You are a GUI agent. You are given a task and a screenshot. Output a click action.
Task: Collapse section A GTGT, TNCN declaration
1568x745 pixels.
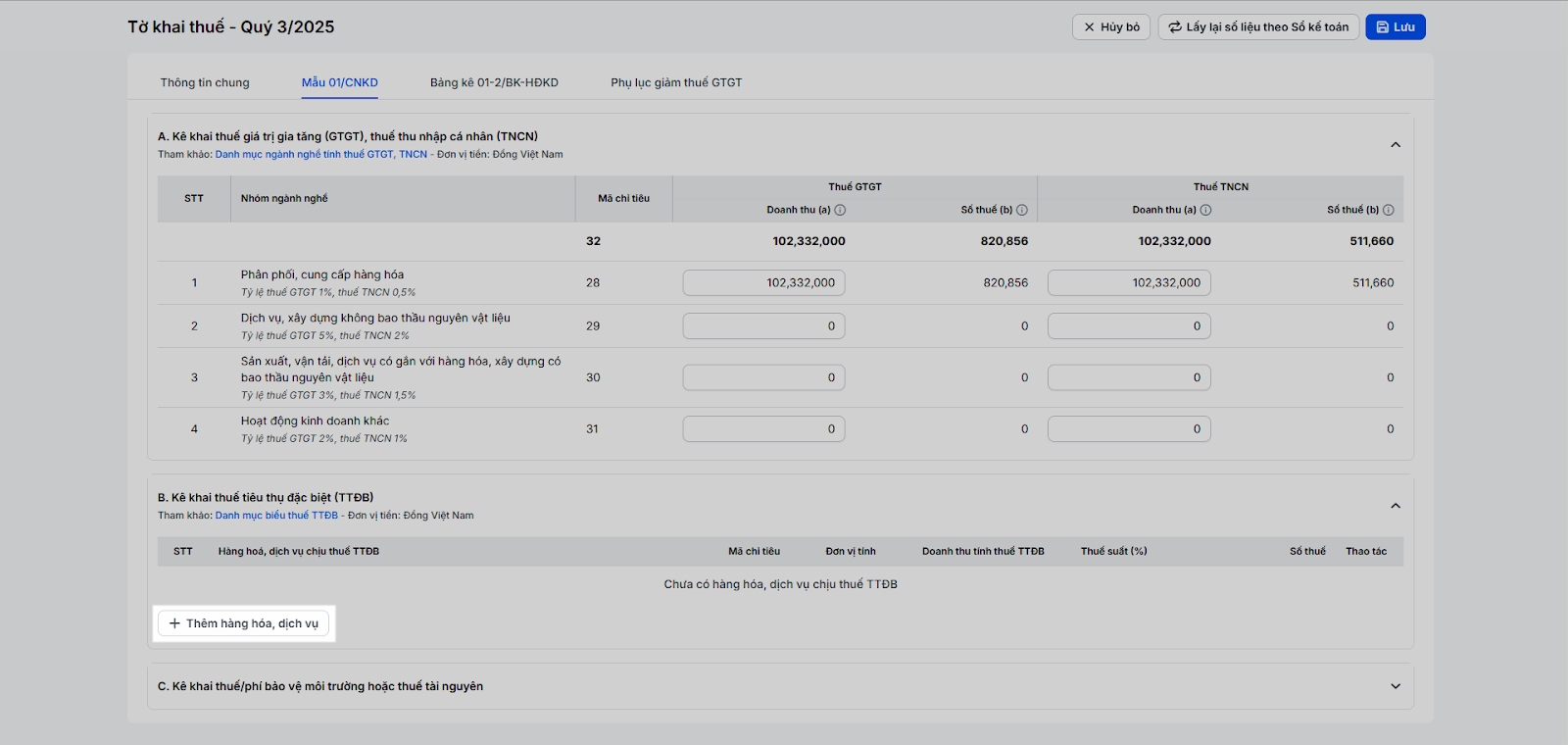[1396, 145]
